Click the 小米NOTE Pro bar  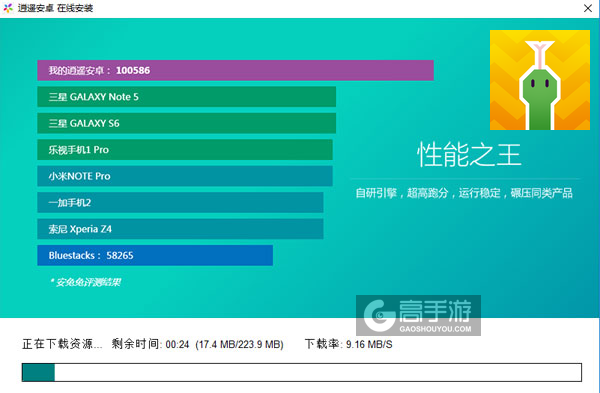click(x=185, y=176)
